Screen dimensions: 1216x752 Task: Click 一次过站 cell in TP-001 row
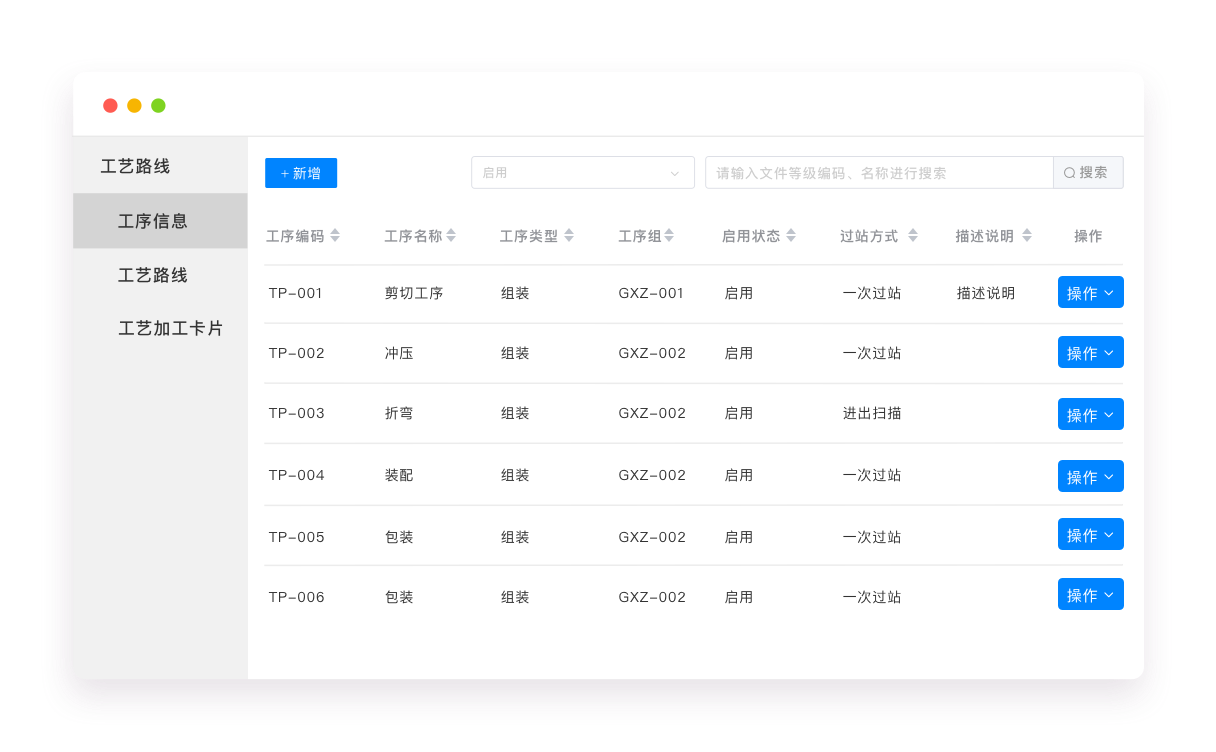coord(872,293)
